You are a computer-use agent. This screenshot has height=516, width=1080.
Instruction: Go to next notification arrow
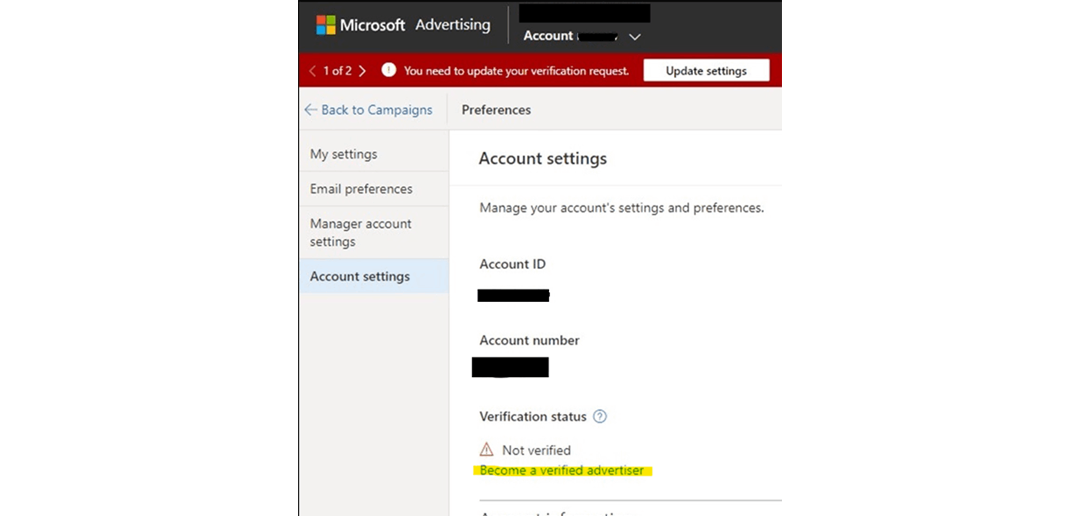pos(362,71)
